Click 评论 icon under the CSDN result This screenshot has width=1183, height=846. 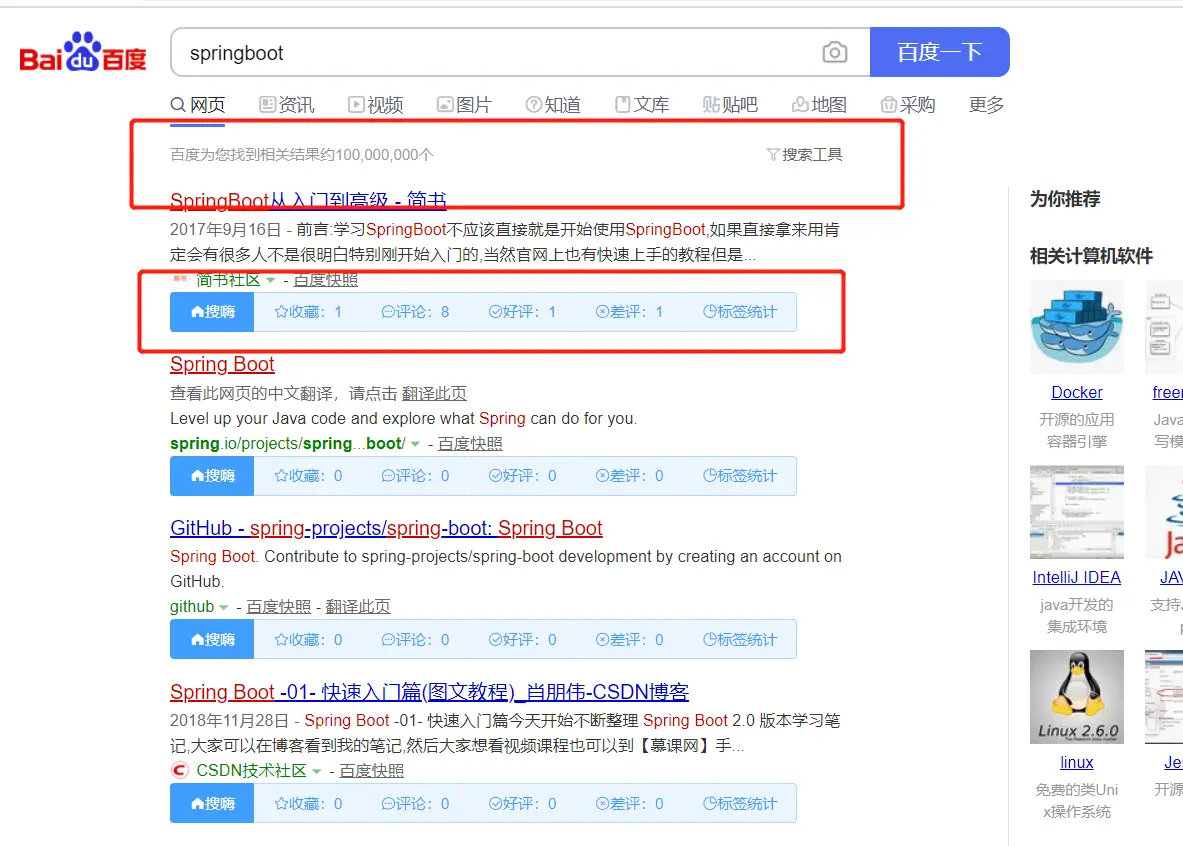(x=388, y=804)
